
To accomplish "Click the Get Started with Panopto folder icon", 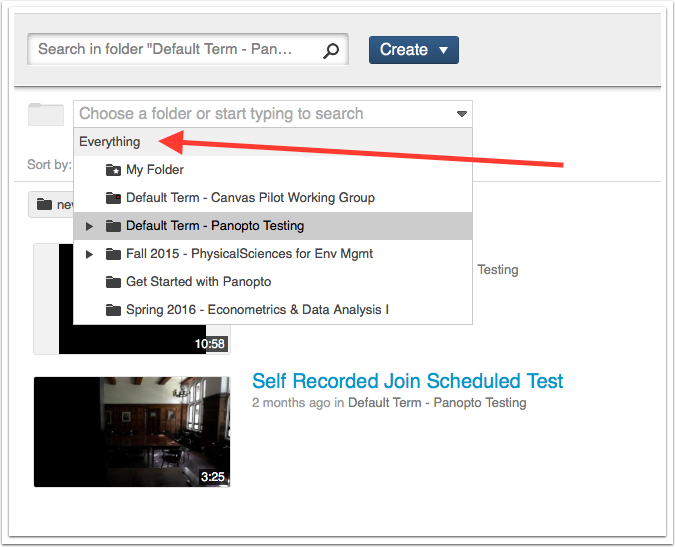I will [113, 282].
